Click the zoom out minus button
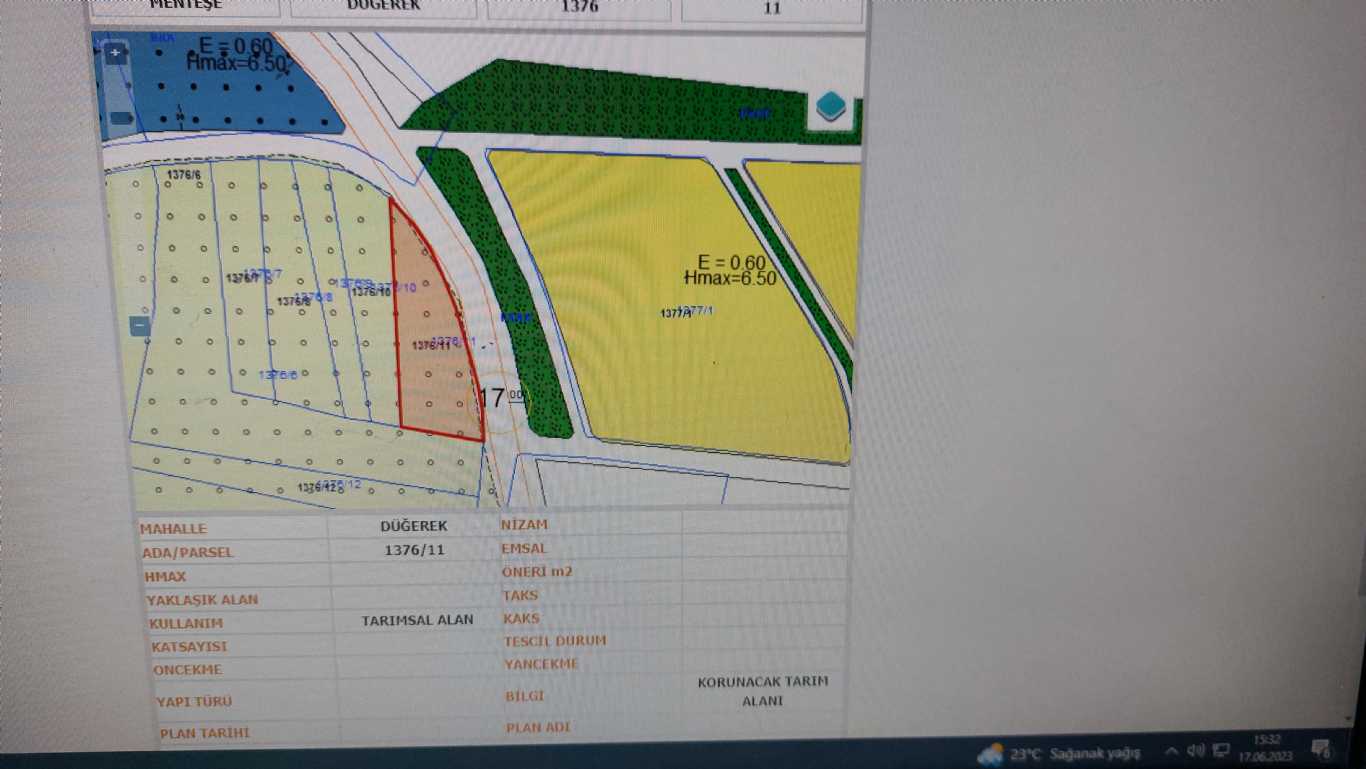This screenshot has height=769, width=1366. (140, 325)
